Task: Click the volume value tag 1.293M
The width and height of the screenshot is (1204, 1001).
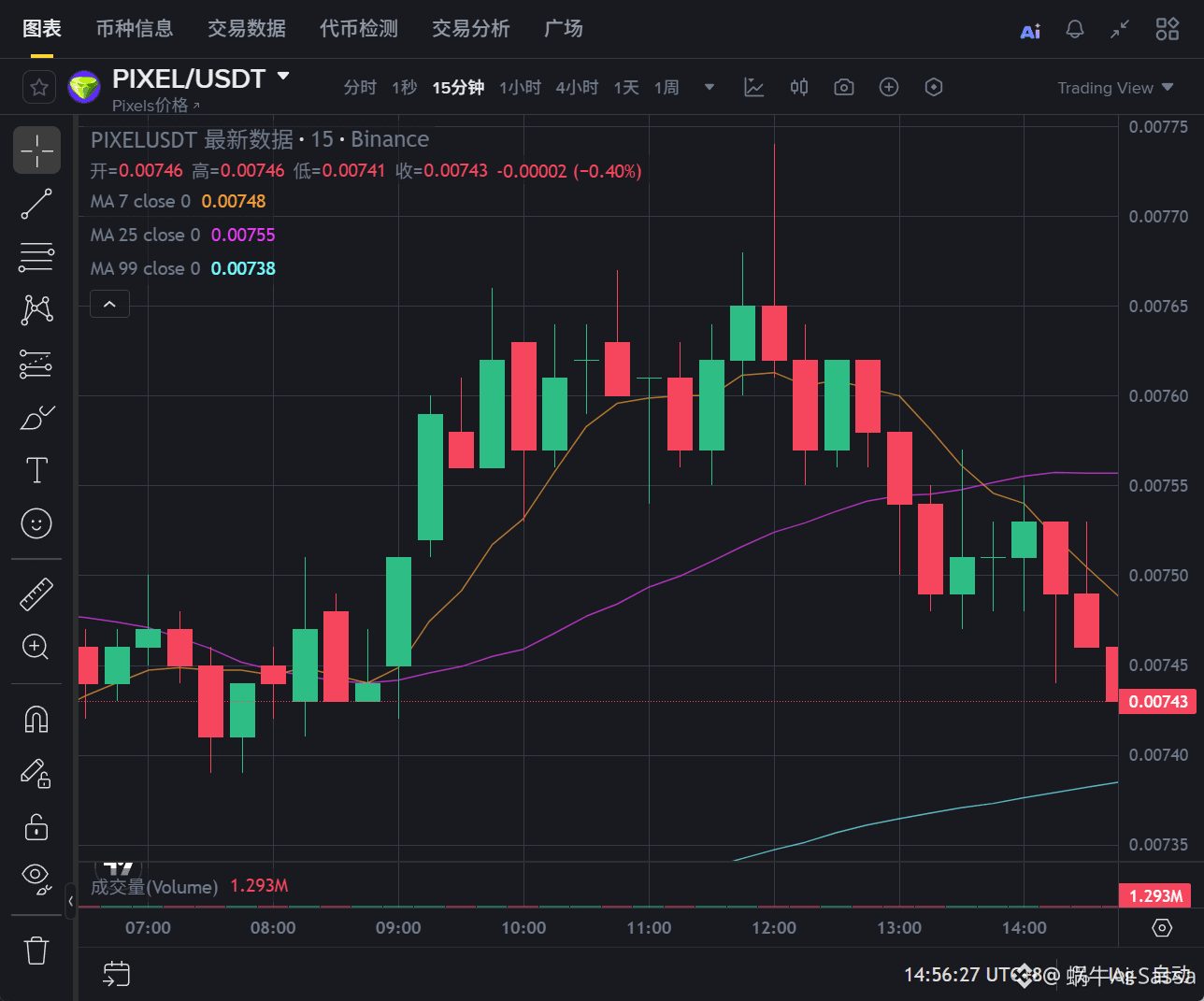Action: point(1155,895)
